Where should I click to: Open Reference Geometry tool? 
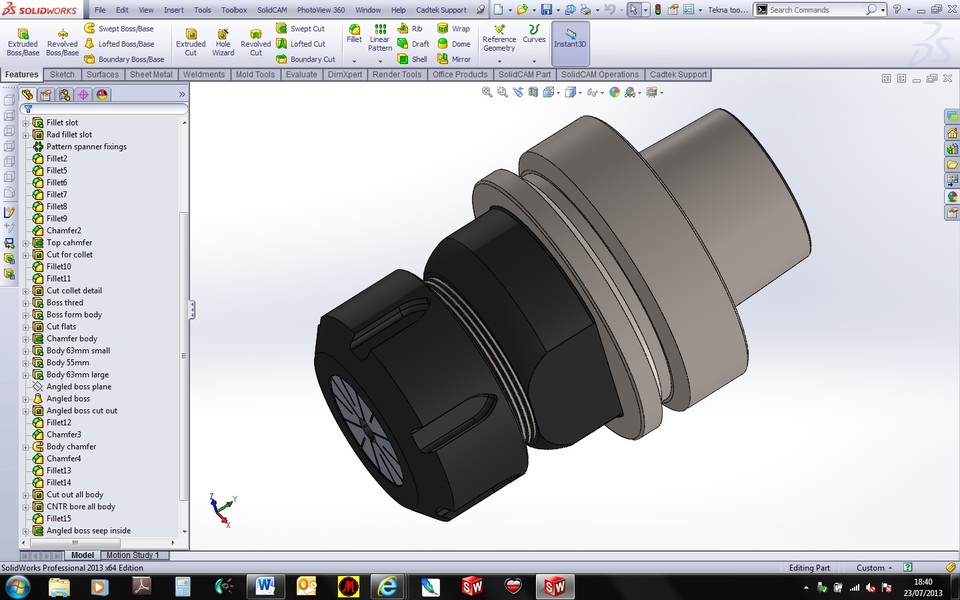coord(498,38)
